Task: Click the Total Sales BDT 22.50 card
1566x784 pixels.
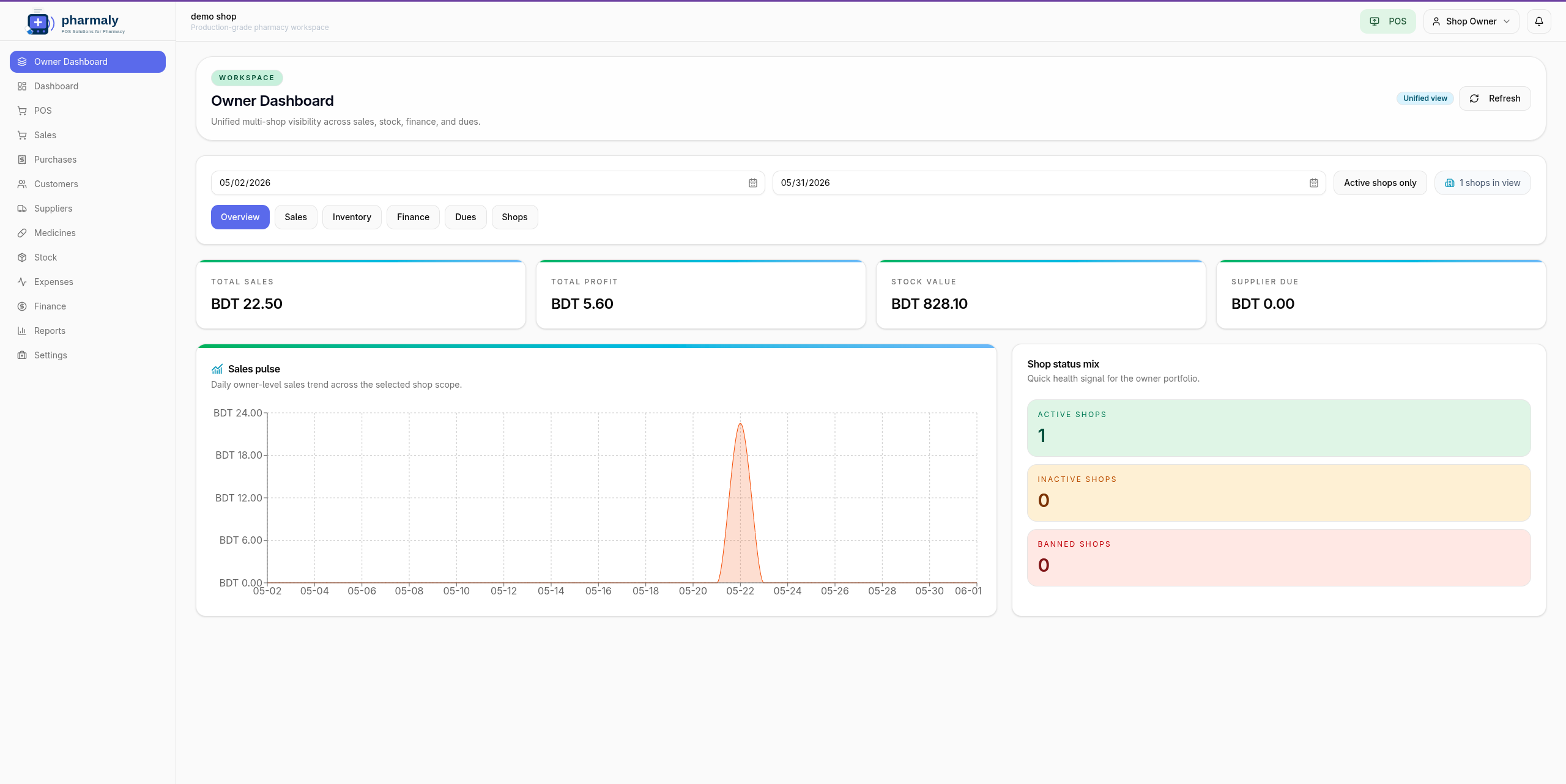Action: (361, 295)
